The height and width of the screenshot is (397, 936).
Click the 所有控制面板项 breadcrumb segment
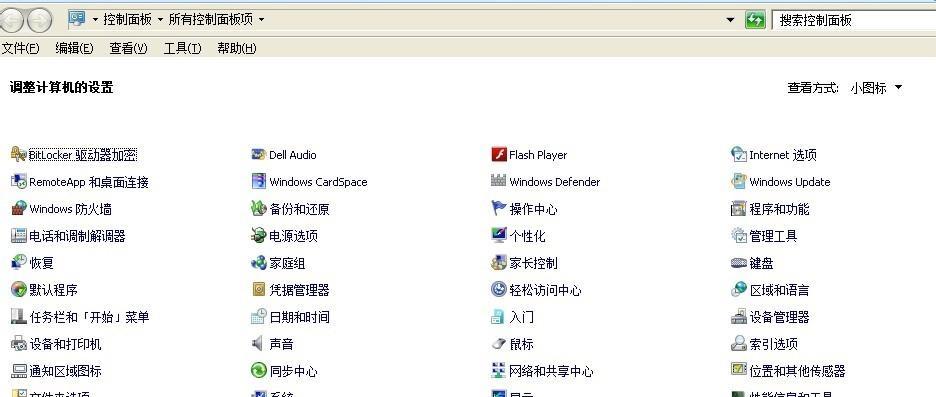(x=211, y=20)
